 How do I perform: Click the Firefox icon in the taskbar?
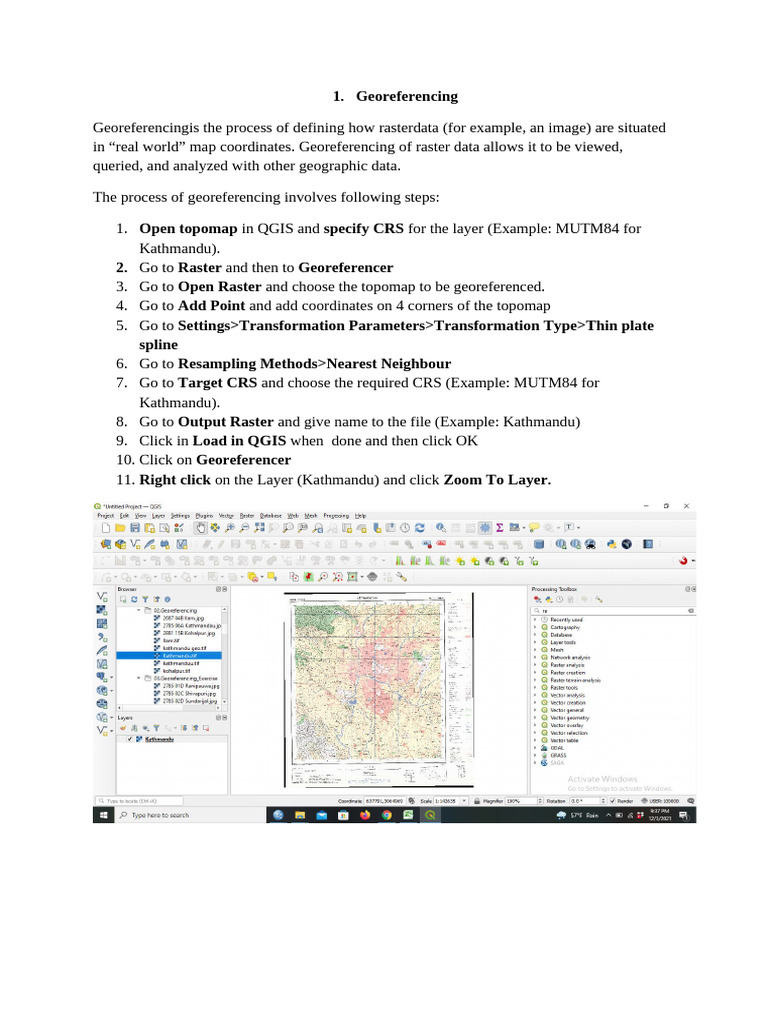pos(365,815)
